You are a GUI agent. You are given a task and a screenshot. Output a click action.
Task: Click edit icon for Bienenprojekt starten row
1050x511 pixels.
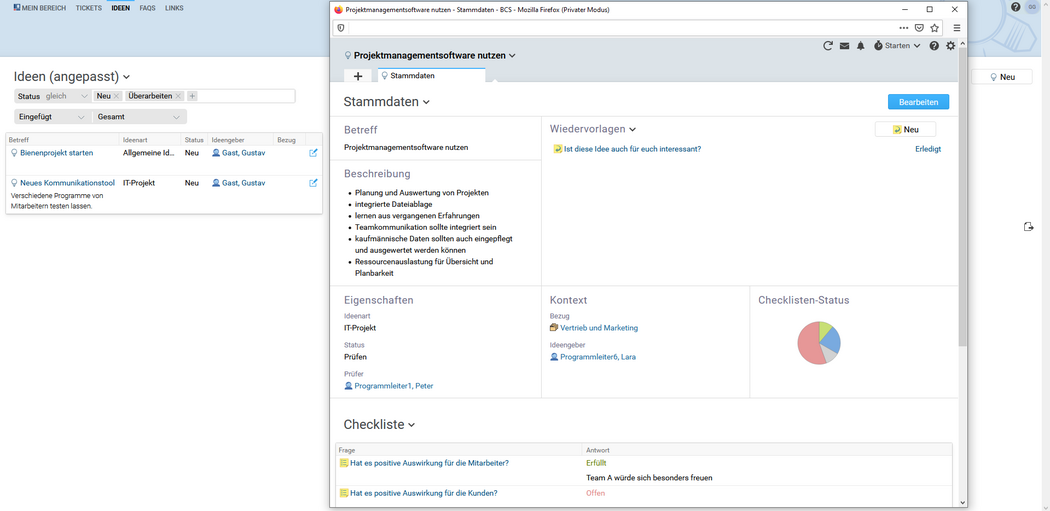(x=313, y=153)
